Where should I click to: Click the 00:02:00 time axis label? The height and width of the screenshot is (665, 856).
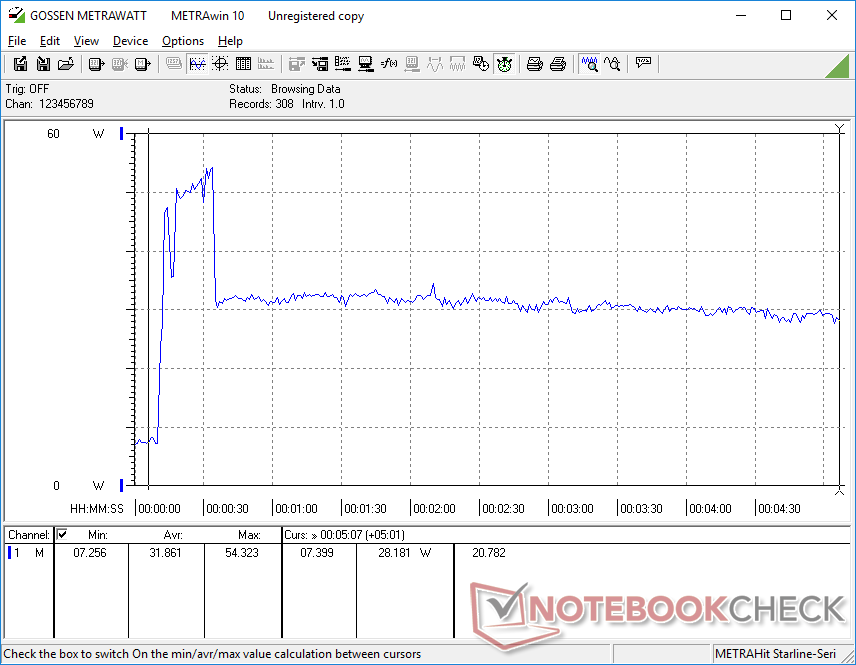(x=434, y=508)
